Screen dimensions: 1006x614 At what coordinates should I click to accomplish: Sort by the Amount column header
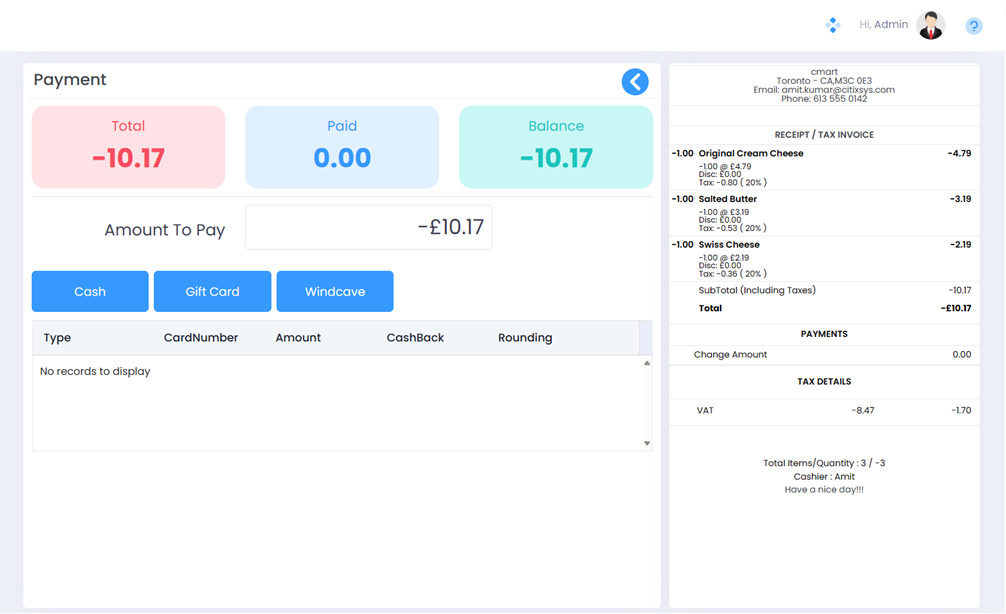click(x=298, y=338)
